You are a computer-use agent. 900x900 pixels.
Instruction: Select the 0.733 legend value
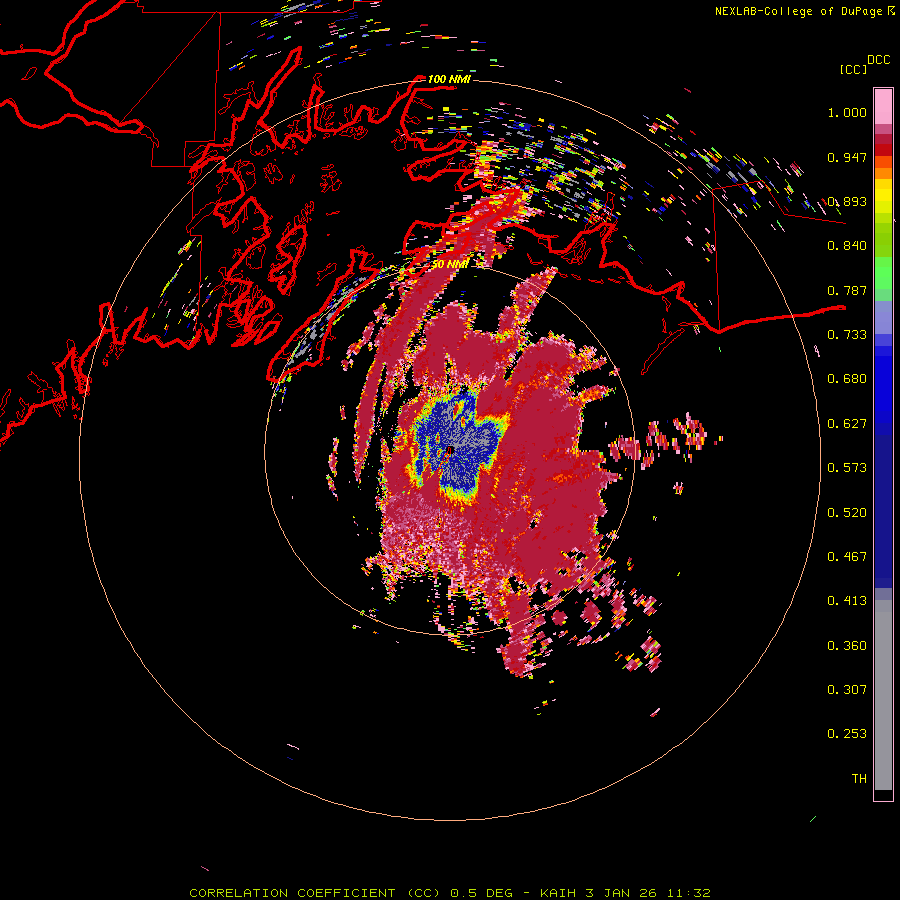847,335
